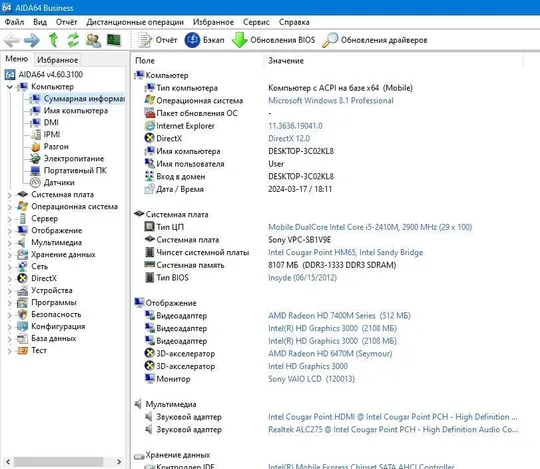Image resolution: width=540 pixels, height=469 pixels.
Task: Switch to the Избранное sidebar tab
Action: tap(58, 60)
